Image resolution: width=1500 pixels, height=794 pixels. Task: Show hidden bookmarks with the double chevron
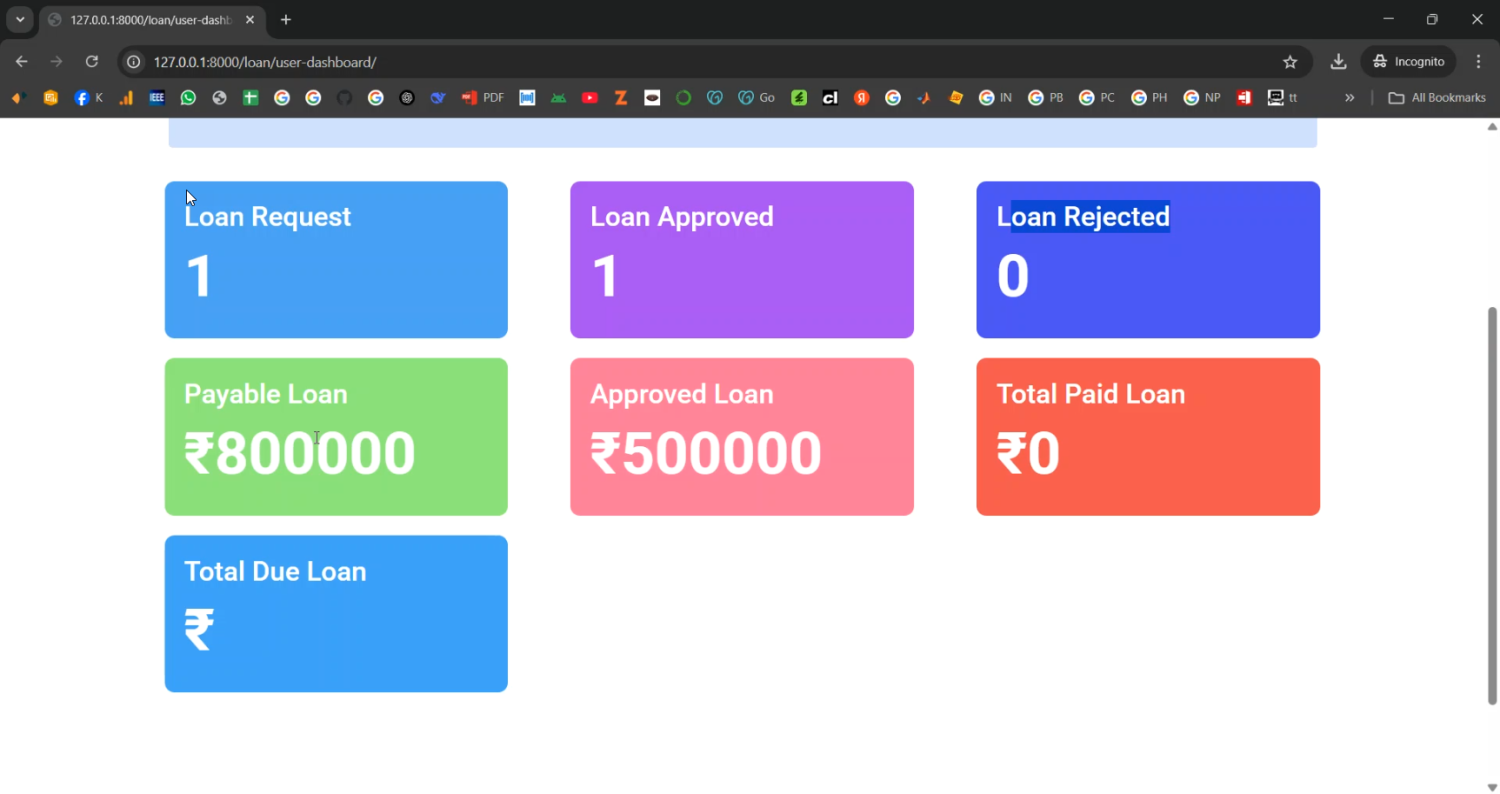pyautogui.click(x=1349, y=98)
